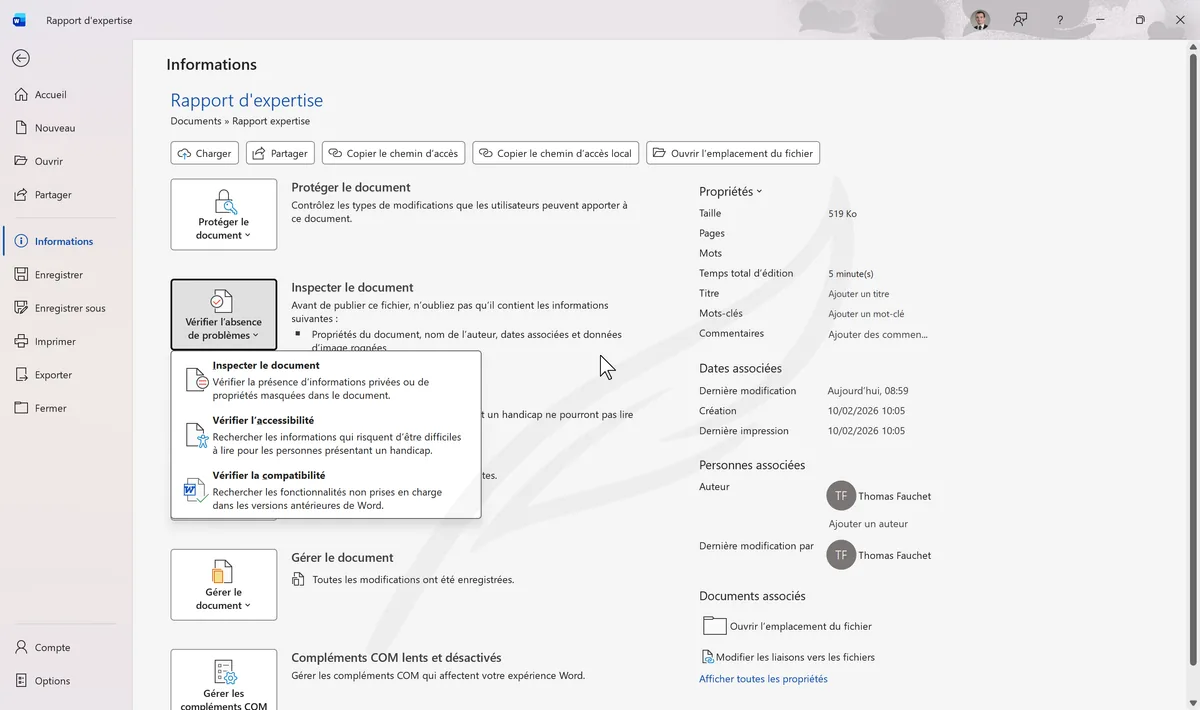Click the Vérifier la compatibilité Word icon

tap(196, 490)
